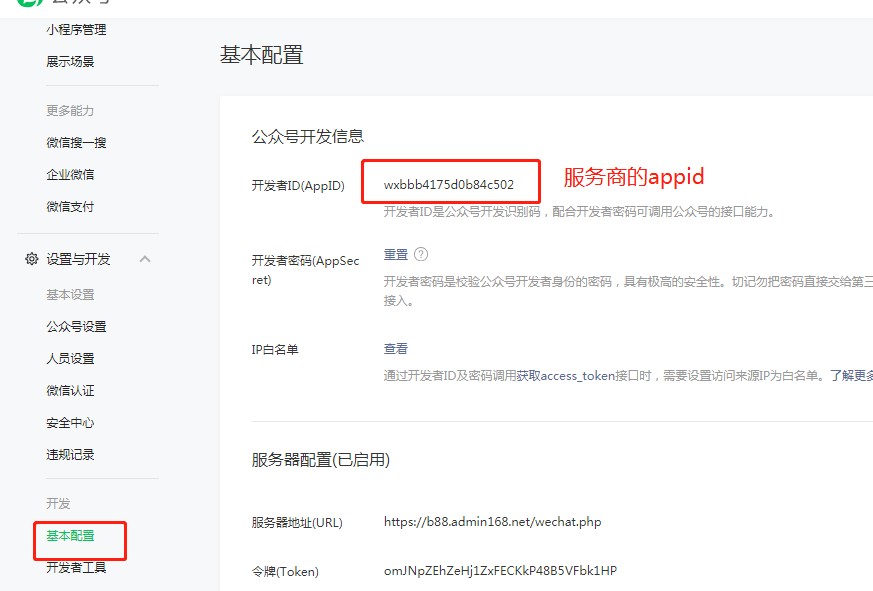Click the AppID value wxbbb4175d0b84c502
This screenshot has width=873, height=591.
click(449, 185)
